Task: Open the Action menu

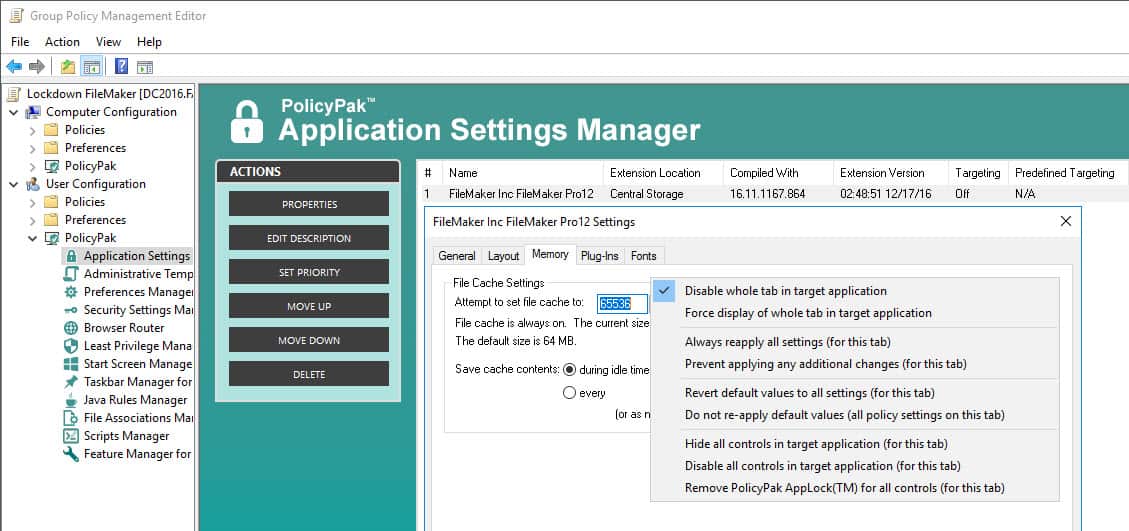Action: pos(62,42)
